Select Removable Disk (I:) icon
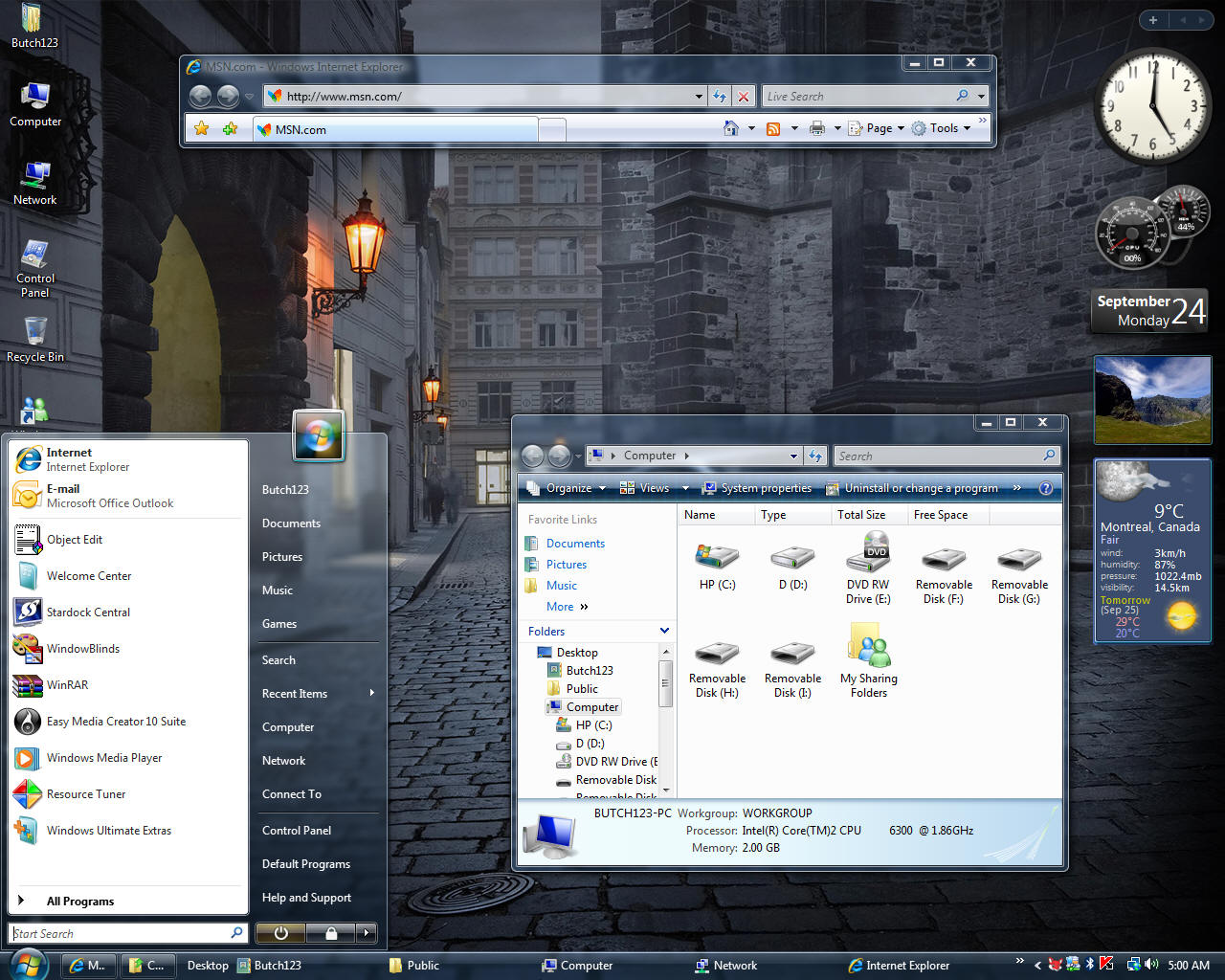This screenshot has height=980, width=1225. [x=792, y=667]
